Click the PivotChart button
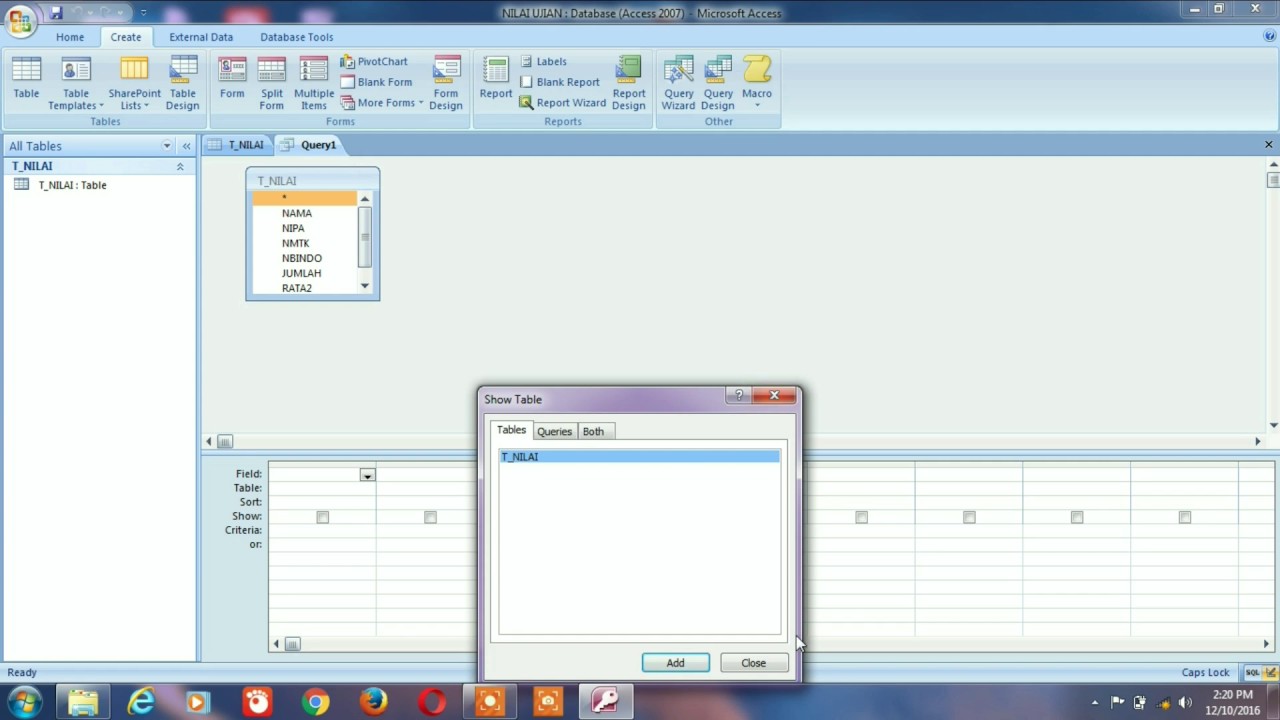This screenshot has height=720, width=1280. pyautogui.click(x=374, y=62)
